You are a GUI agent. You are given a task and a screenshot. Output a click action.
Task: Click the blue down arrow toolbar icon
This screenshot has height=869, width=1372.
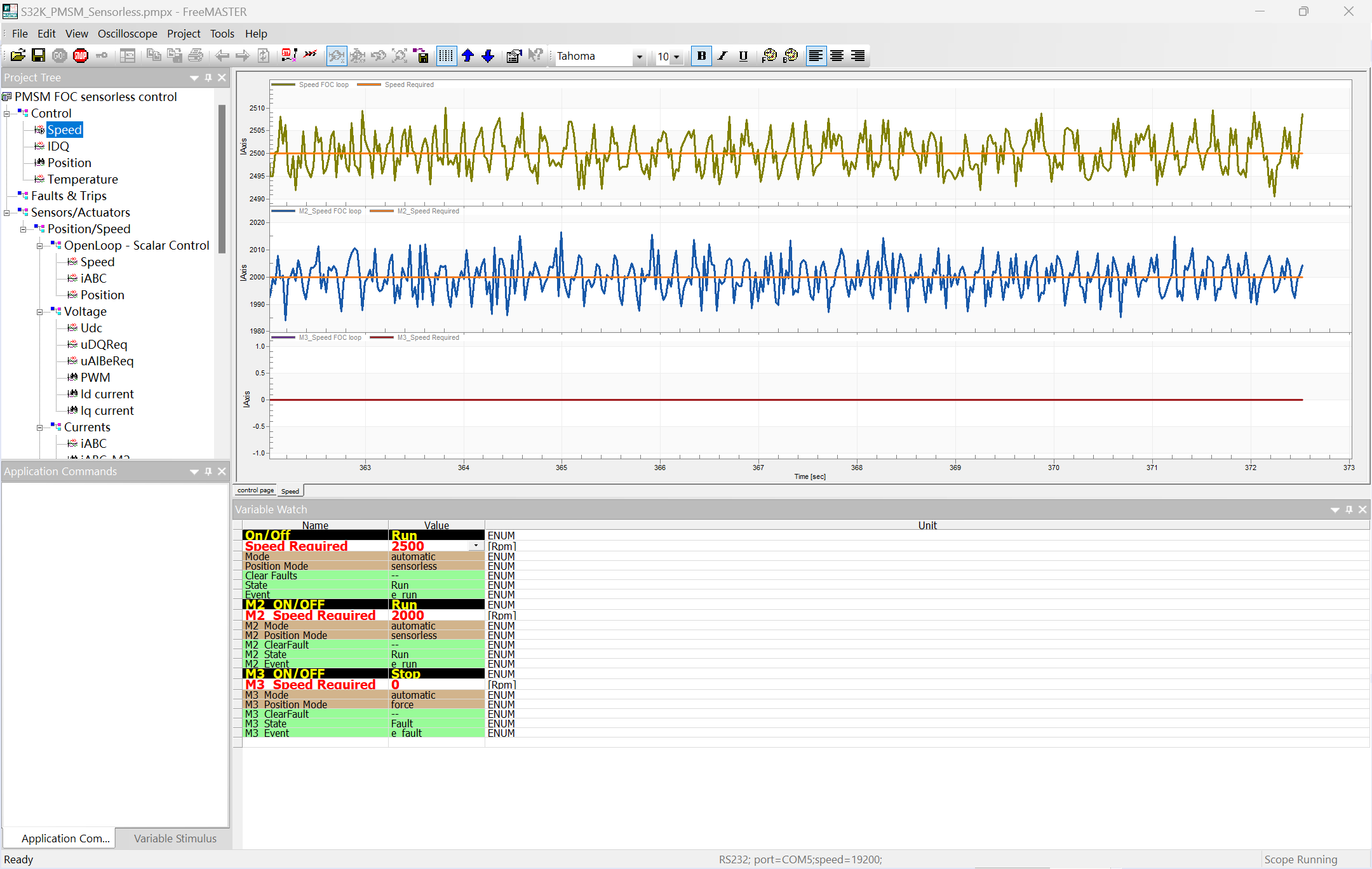tap(488, 56)
